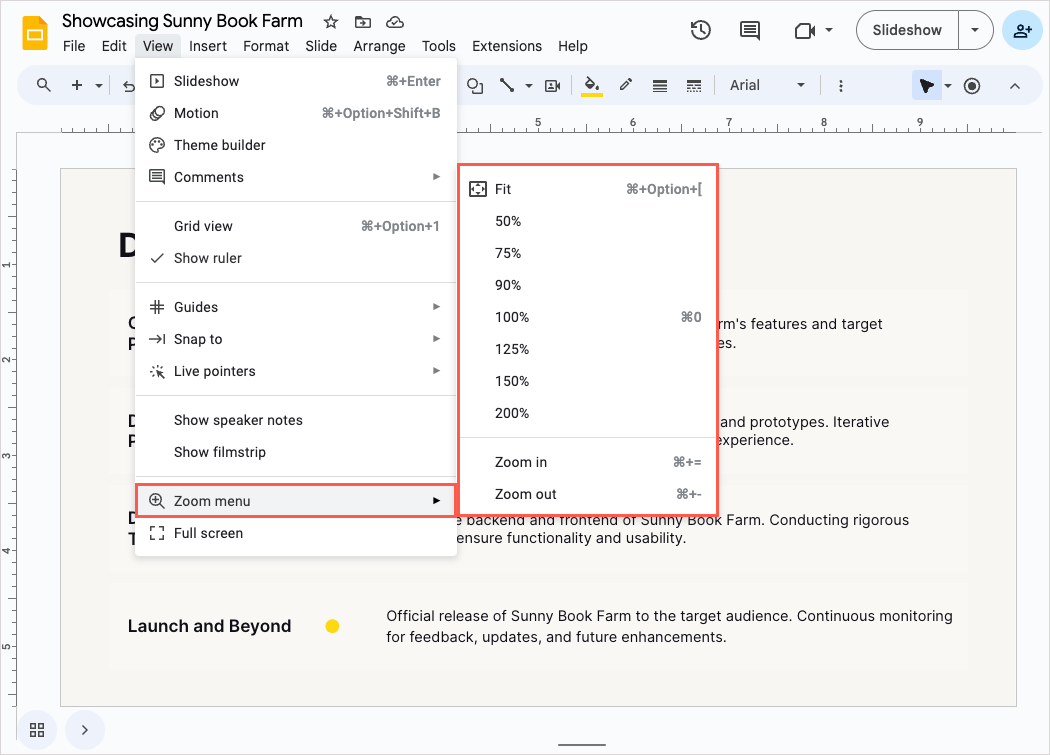Open border dash style icon
Image resolution: width=1050 pixels, height=755 pixels.
click(694, 85)
